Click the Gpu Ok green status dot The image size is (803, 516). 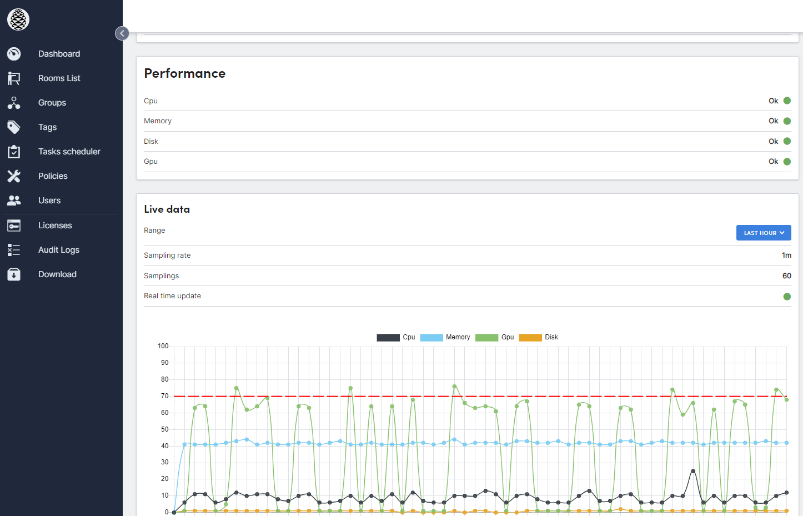(x=787, y=162)
